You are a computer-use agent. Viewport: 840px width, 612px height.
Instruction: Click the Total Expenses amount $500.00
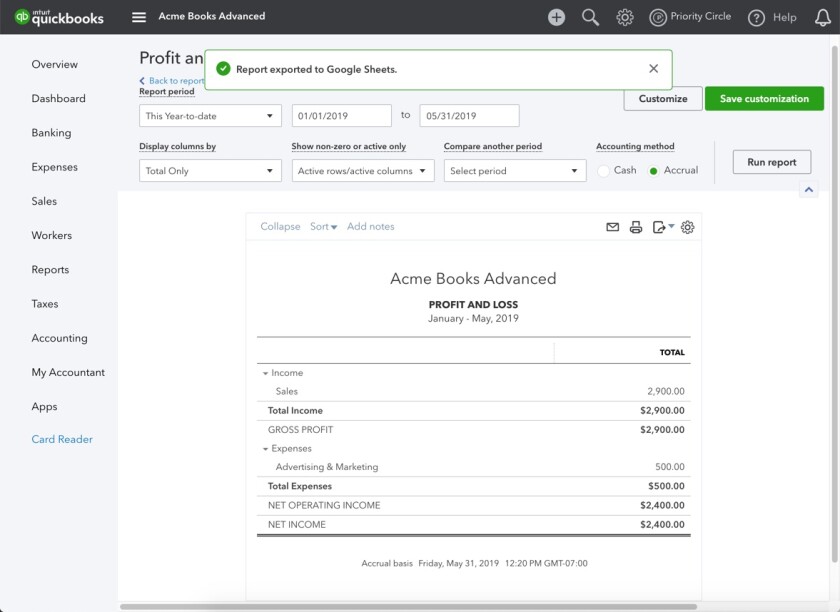click(x=666, y=487)
